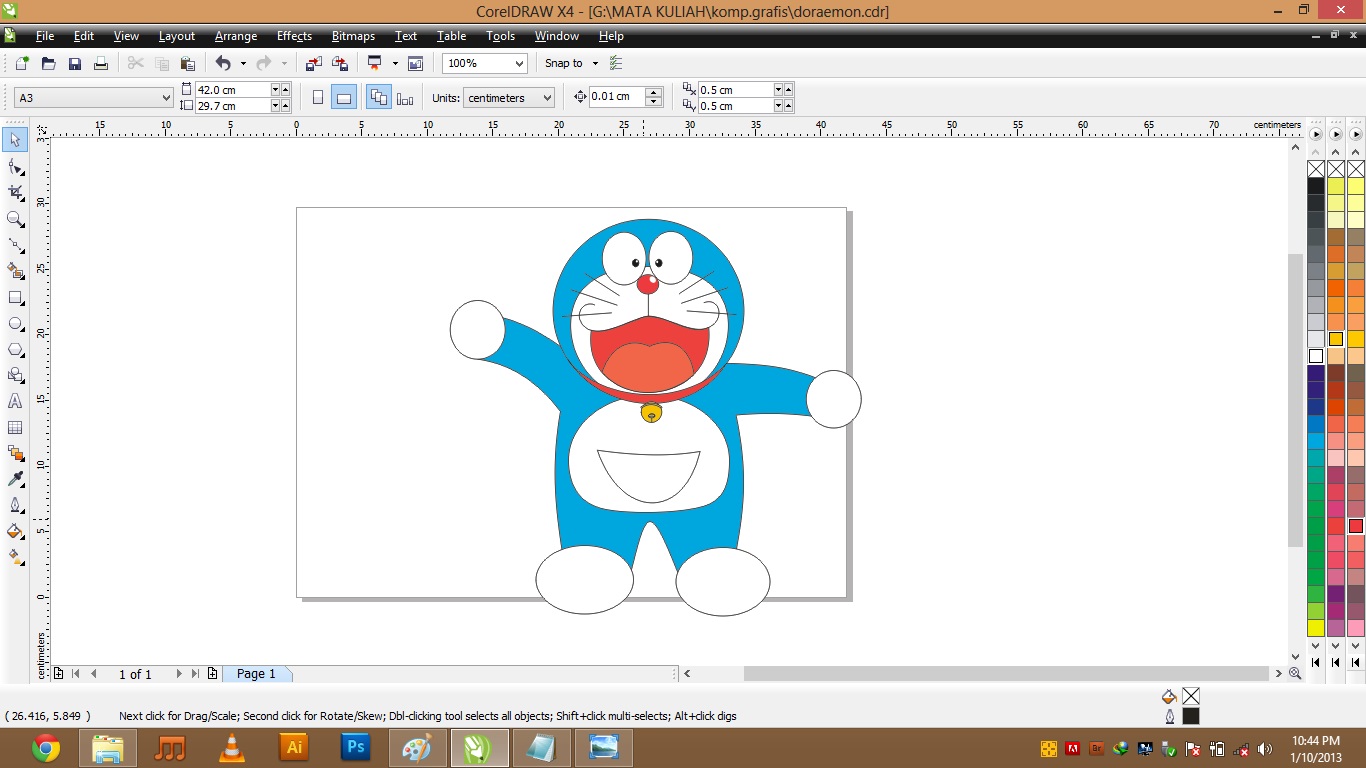This screenshot has height=768, width=1366.
Task: Click the Import icon on the toolbar
Action: tap(313, 63)
